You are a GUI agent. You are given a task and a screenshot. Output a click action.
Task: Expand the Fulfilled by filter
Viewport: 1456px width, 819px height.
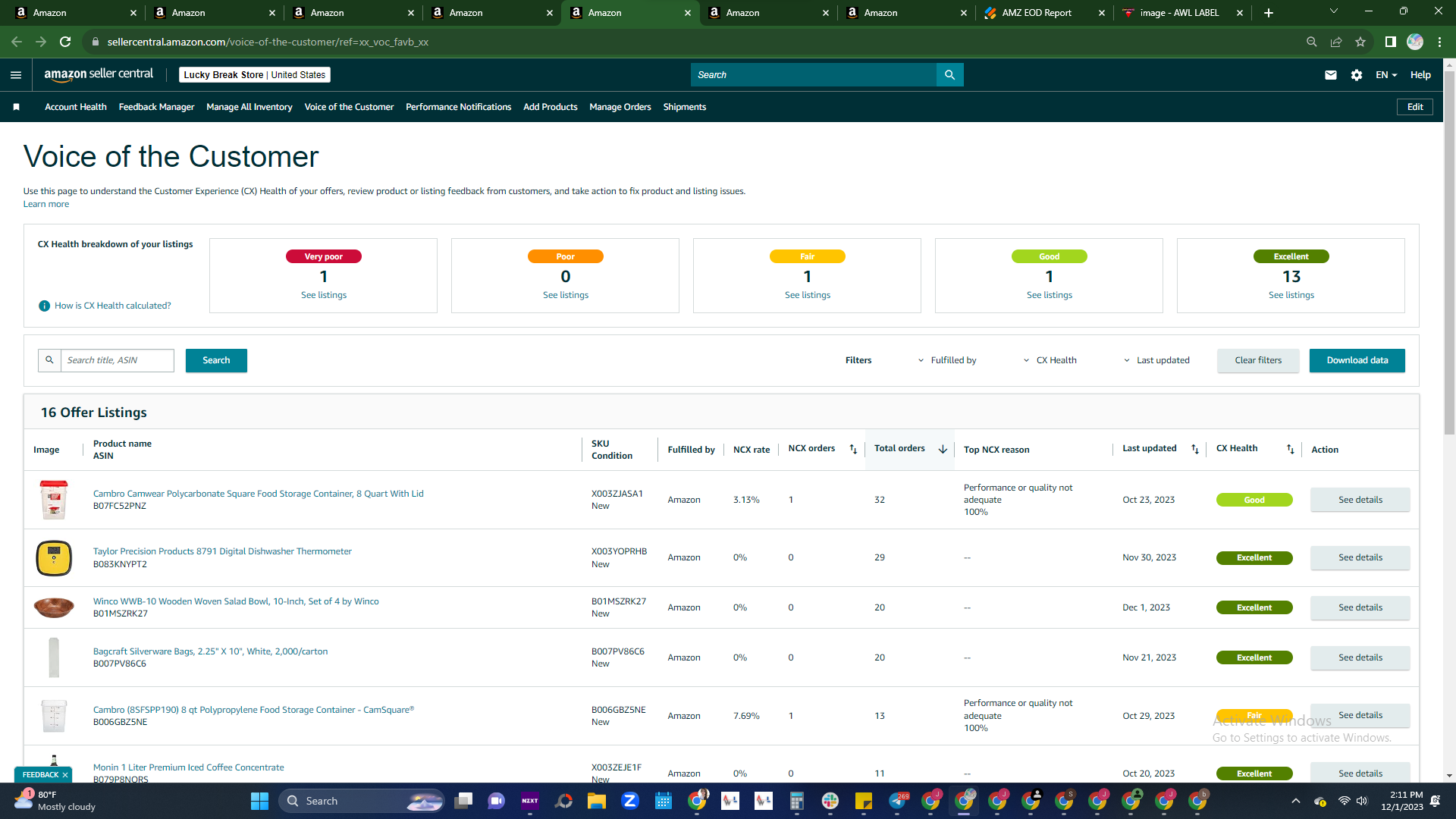[x=947, y=360]
